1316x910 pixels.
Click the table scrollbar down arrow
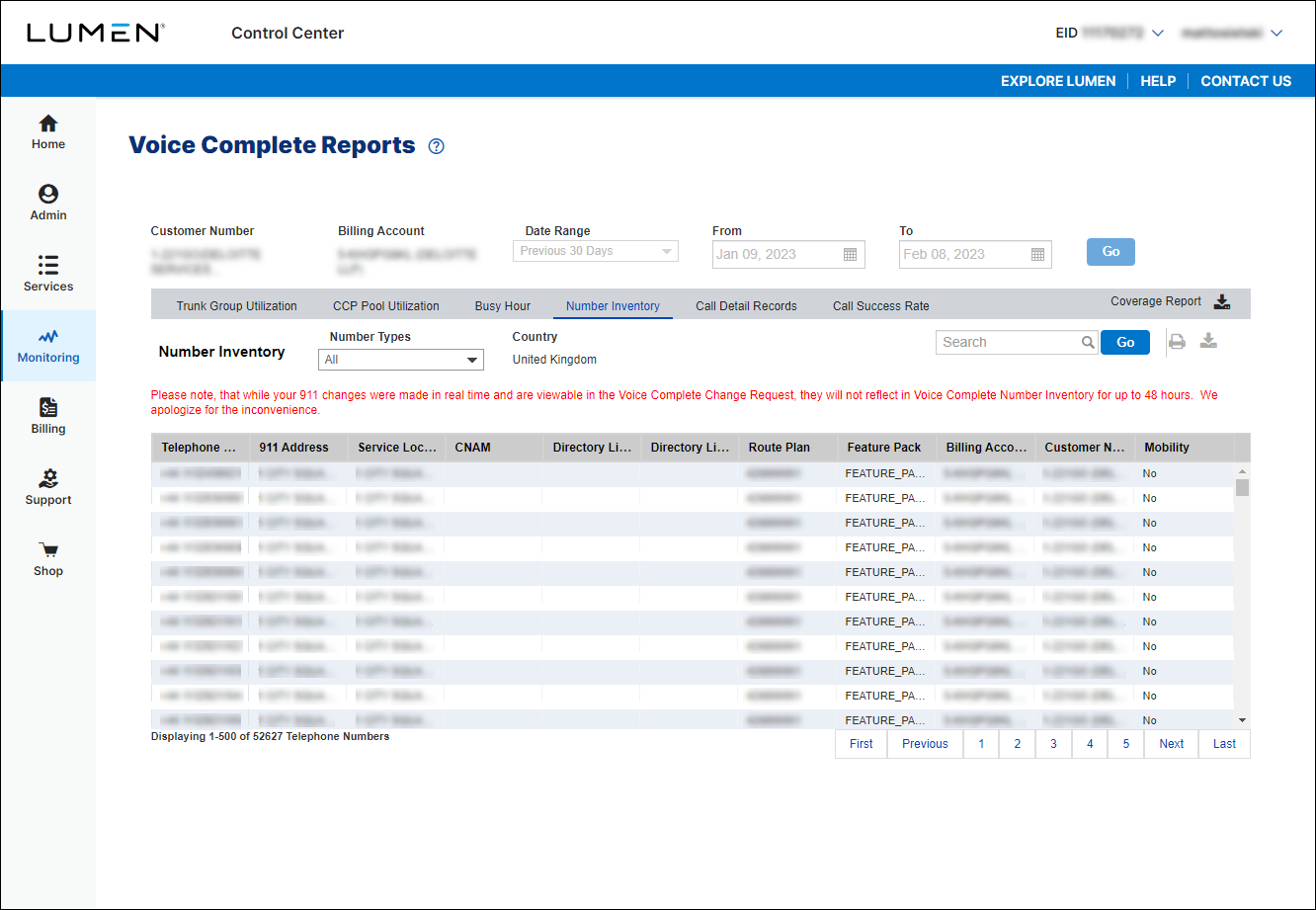1242,720
